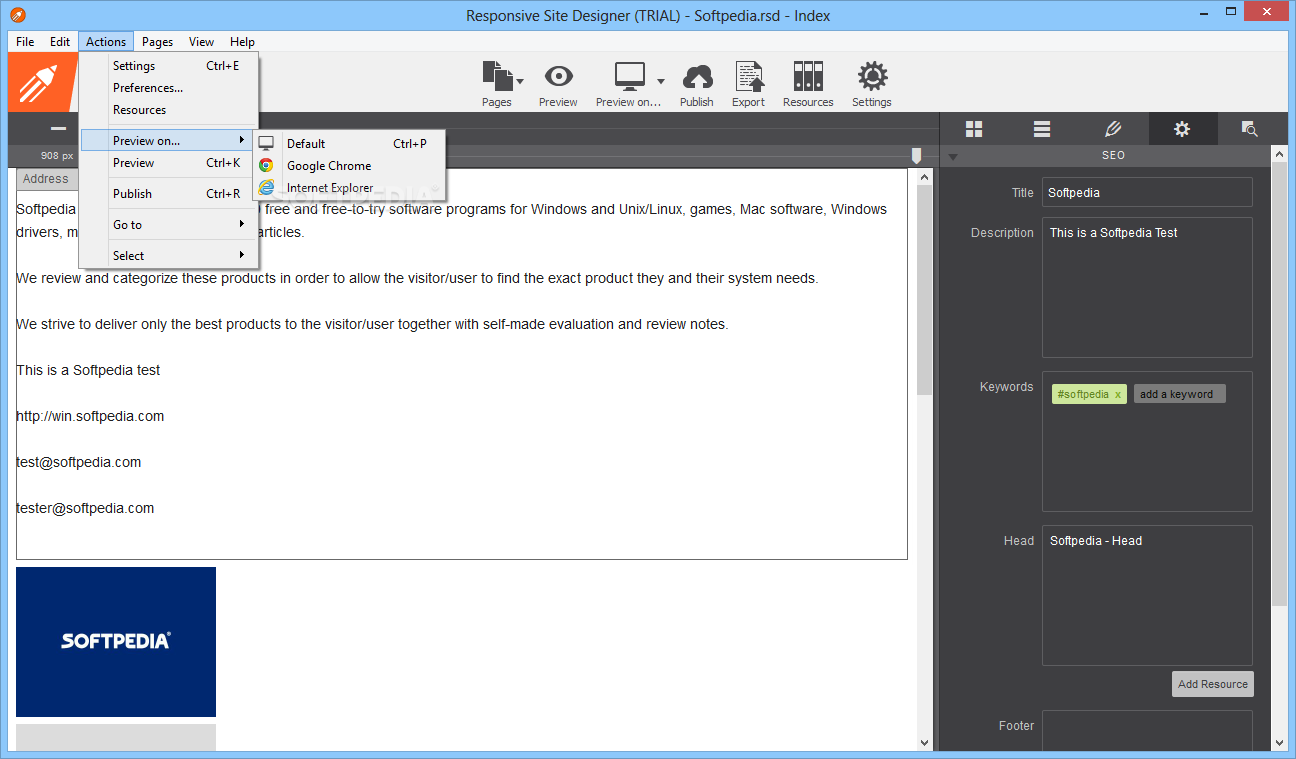
Task: Click the http://win.softpedia.com text line
Action: tap(90, 416)
